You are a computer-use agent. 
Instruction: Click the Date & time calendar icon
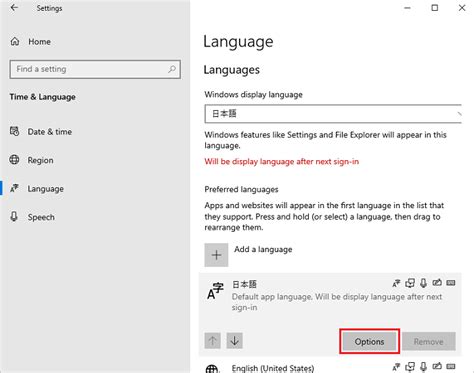click(x=14, y=131)
